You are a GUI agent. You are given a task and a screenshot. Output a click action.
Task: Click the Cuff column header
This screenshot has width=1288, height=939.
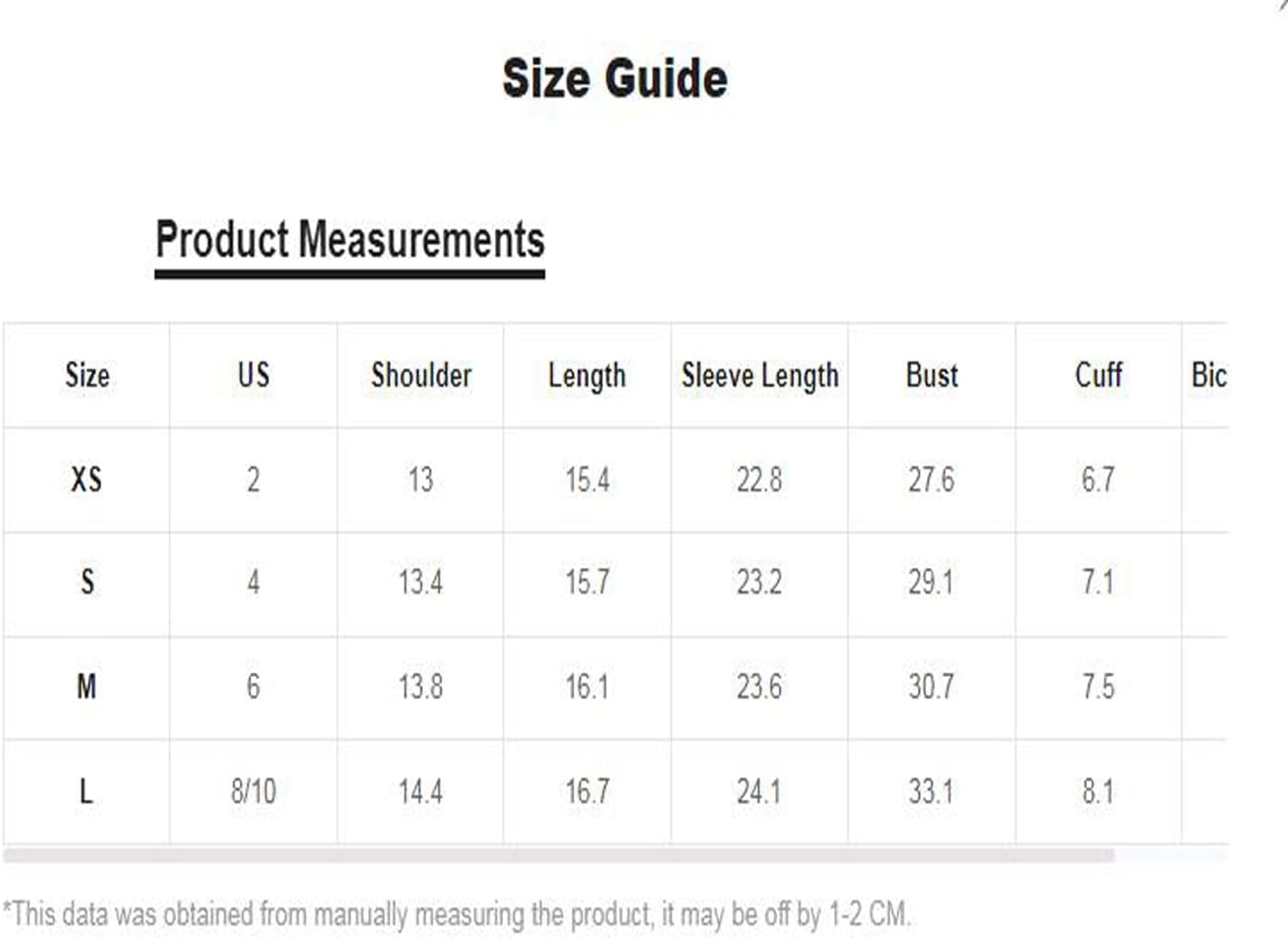(x=1098, y=375)
